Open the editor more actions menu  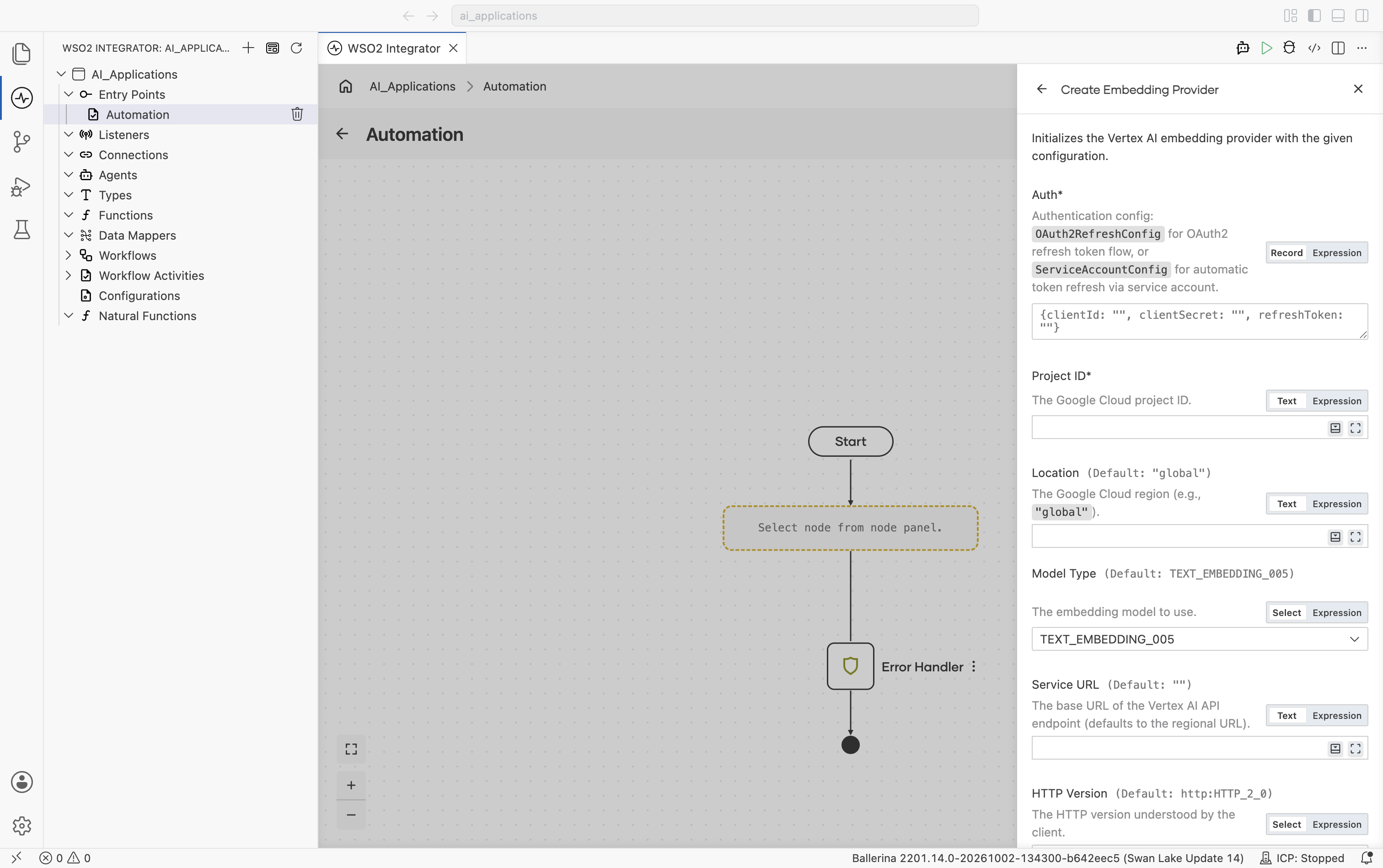[x=1362, y=48]
